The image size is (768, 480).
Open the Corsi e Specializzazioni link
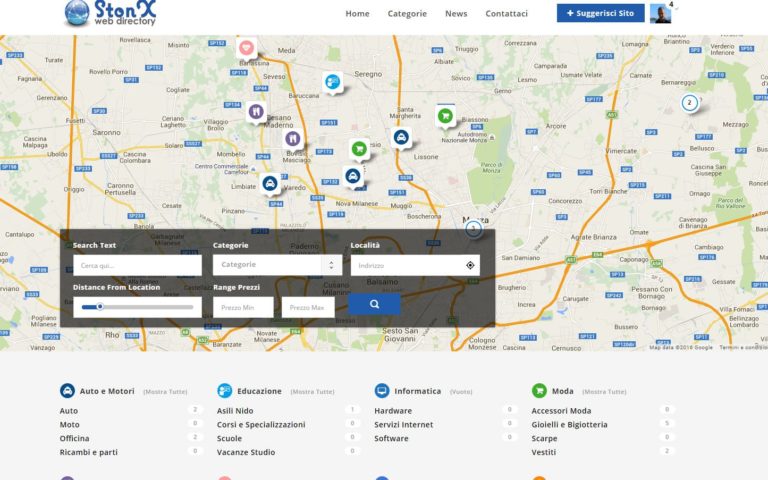(261, 424)
